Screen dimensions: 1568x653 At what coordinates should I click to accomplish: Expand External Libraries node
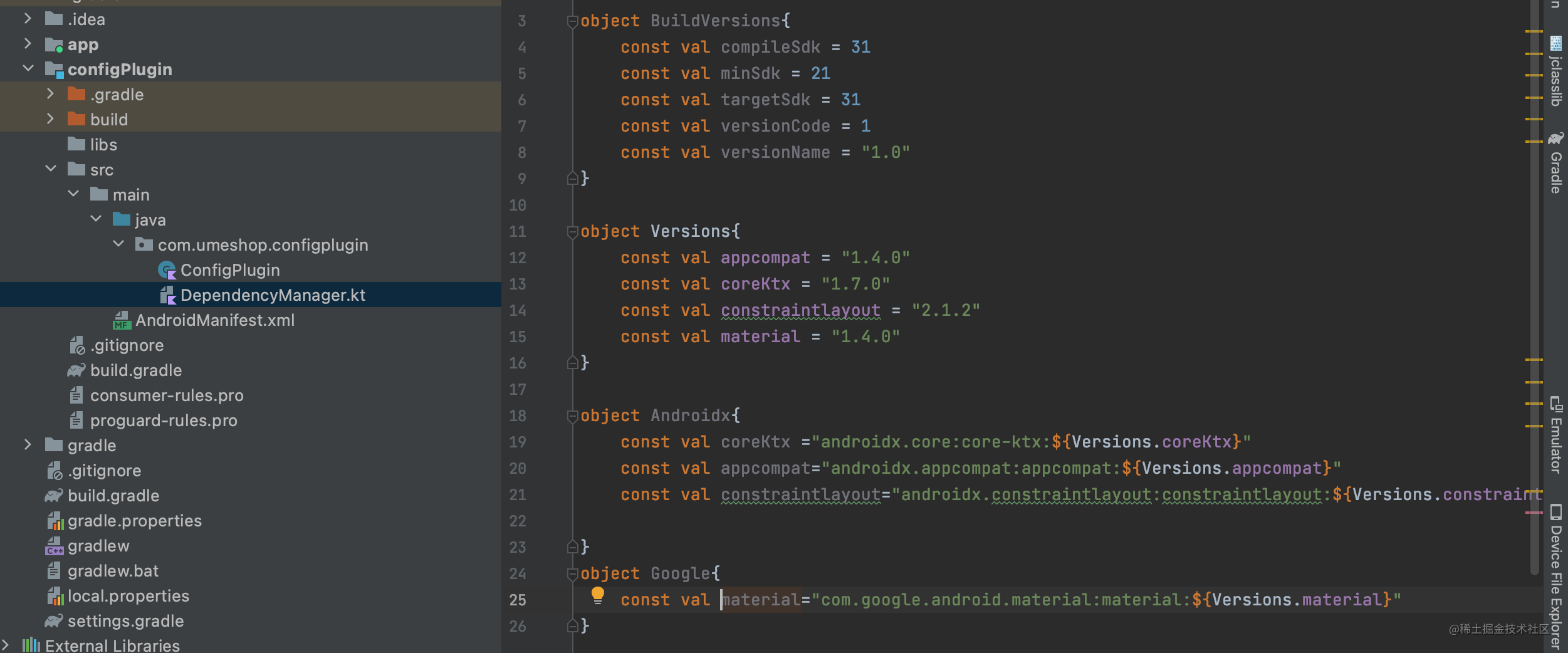(6, 645)
